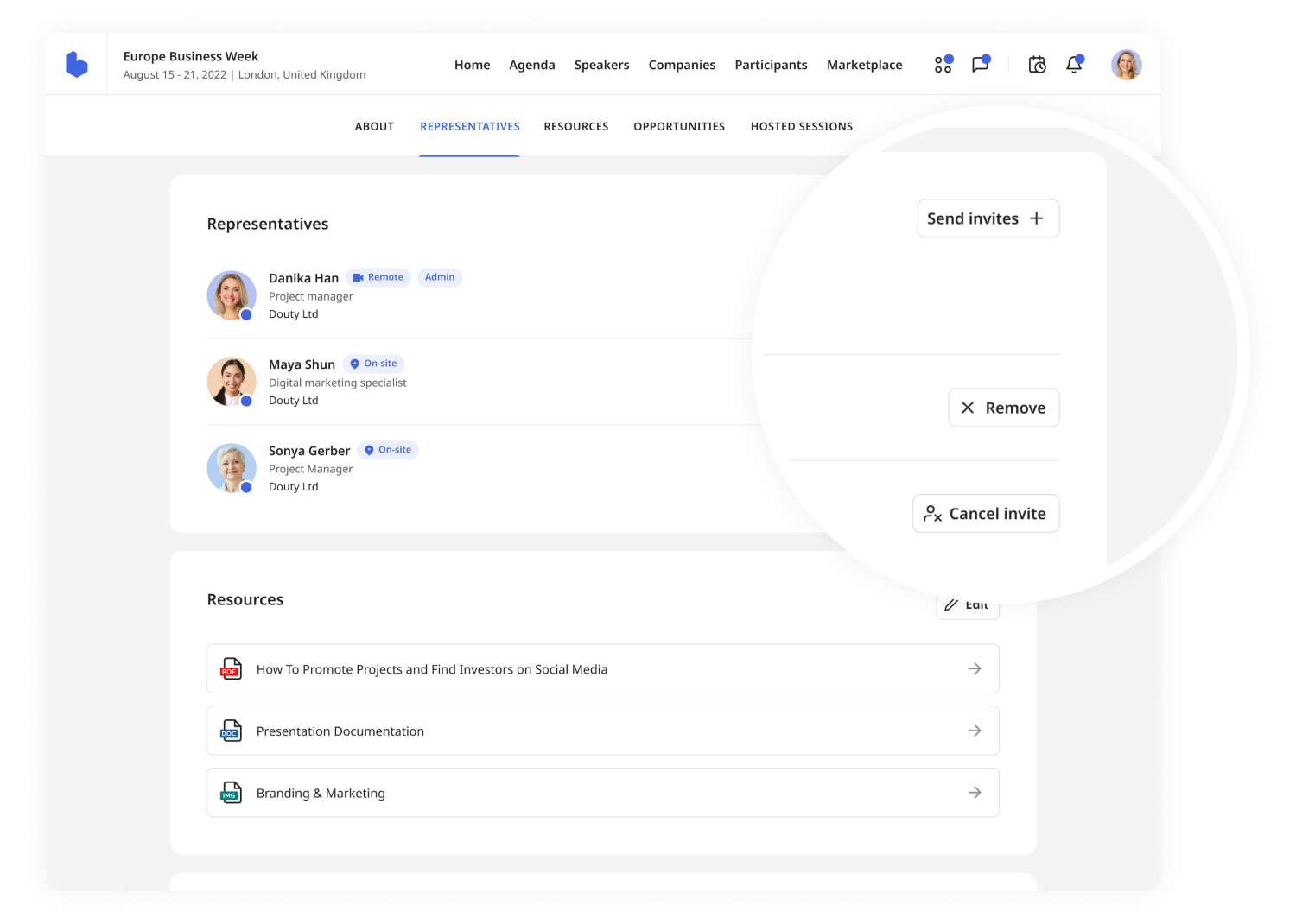Open Presentation Documentation resource
Screen dimensions: 1296x924
pyautogui.click(x=603, y=731)
